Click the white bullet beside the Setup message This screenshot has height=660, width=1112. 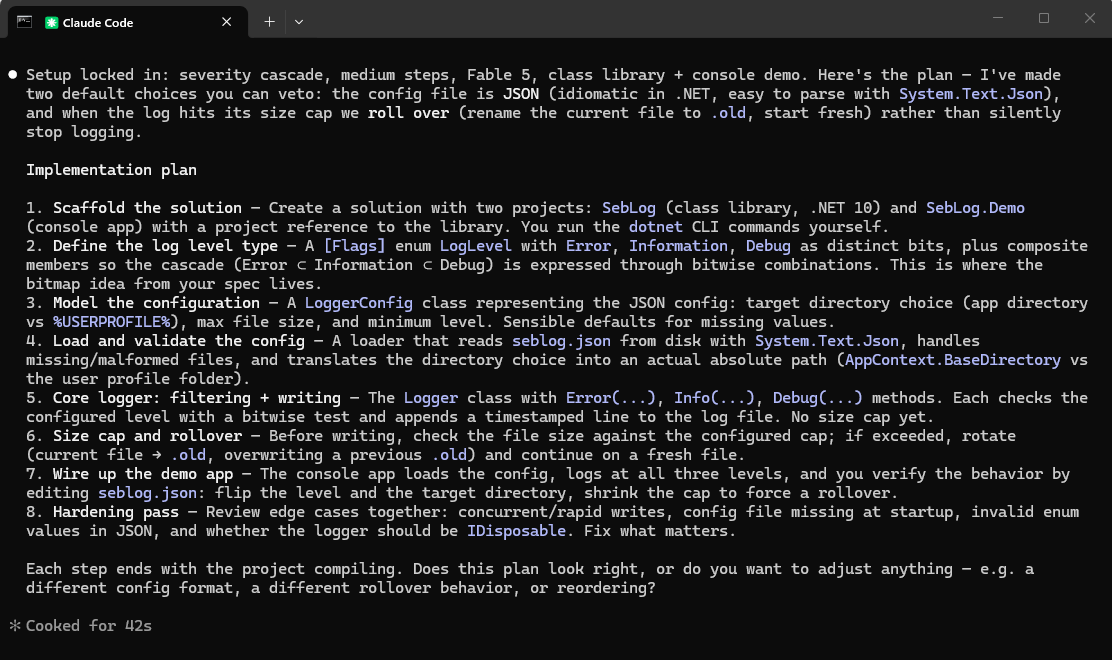13,74
